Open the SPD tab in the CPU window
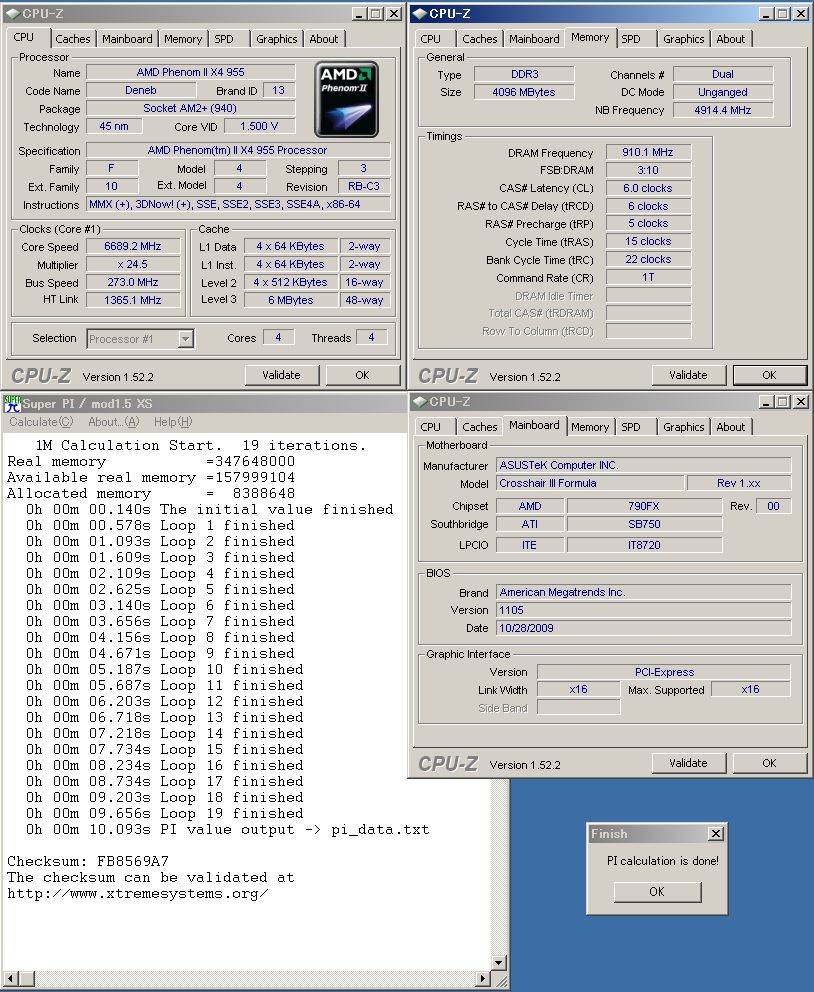This screenshot has height=992, width=814. point(224,39)
